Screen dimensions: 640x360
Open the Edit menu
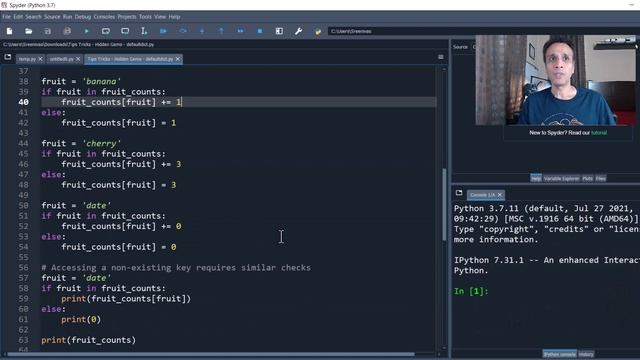tap(18, 17)
